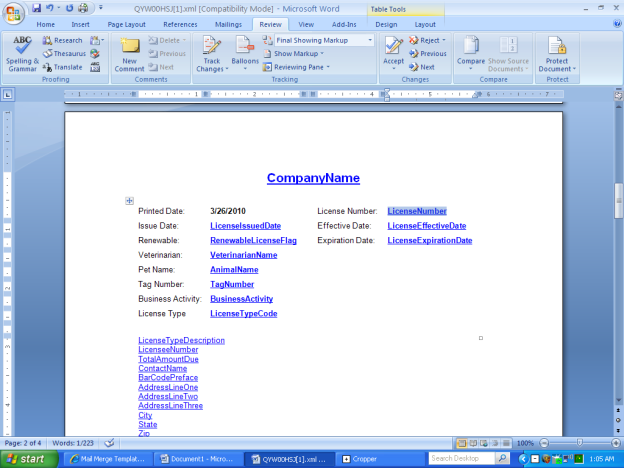Adjust the zoom slider in status bar
The width and height of the screenshot is (624, 468).
coord(577,443)
